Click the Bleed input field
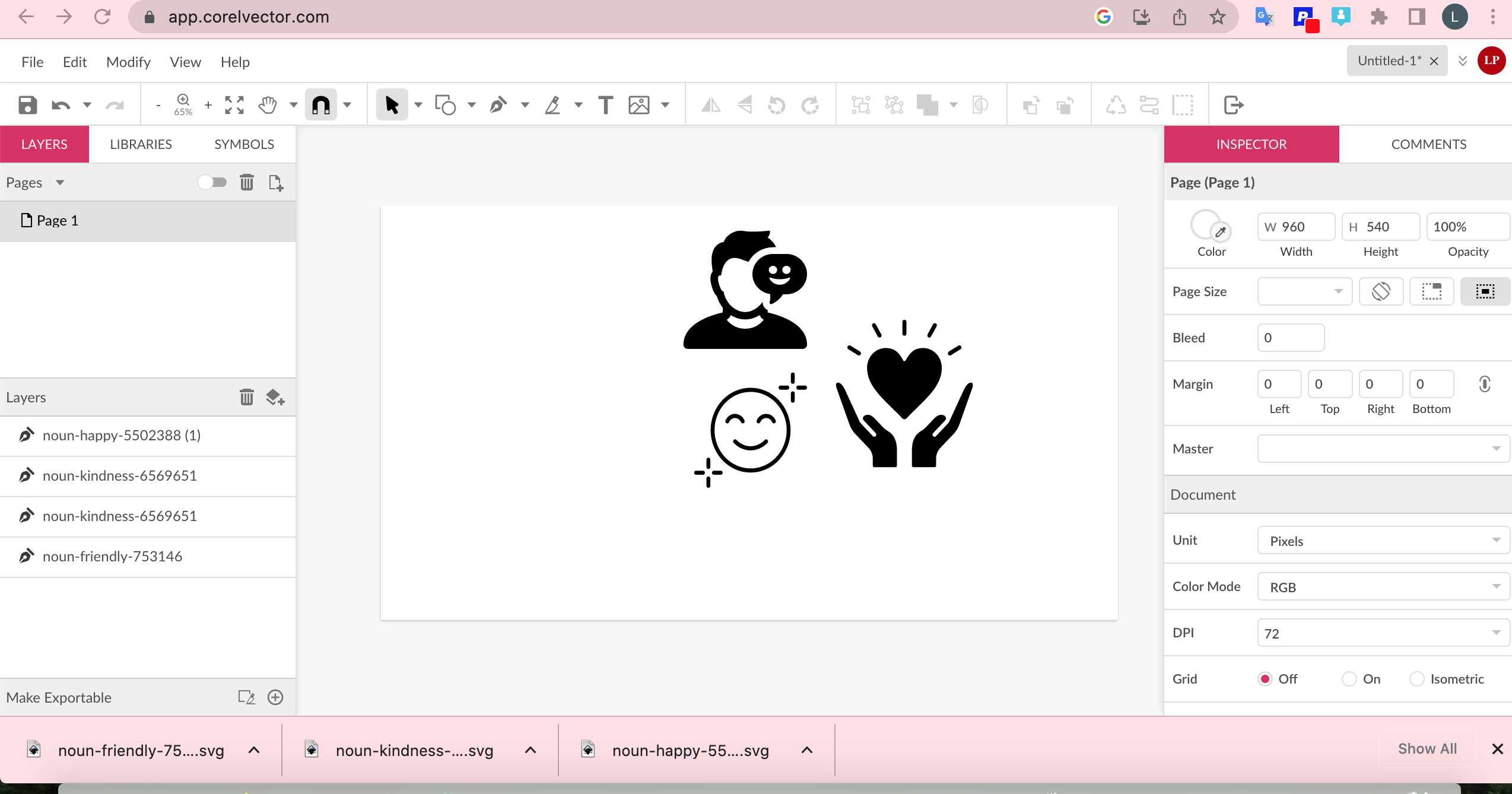The width and height of the screenshot is (1512, 794). tap(1291, 338)
